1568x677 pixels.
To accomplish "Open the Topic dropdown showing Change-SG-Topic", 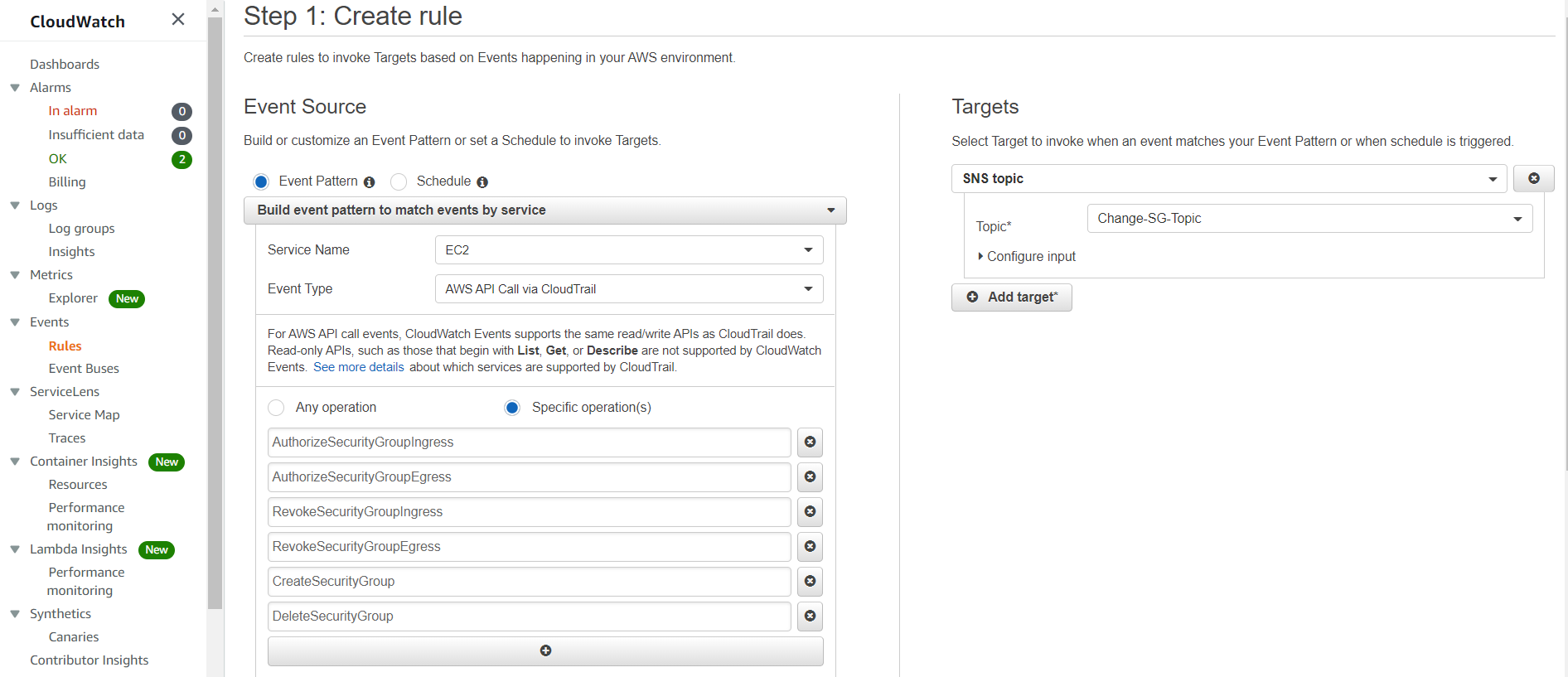I will coord(1309,219).
